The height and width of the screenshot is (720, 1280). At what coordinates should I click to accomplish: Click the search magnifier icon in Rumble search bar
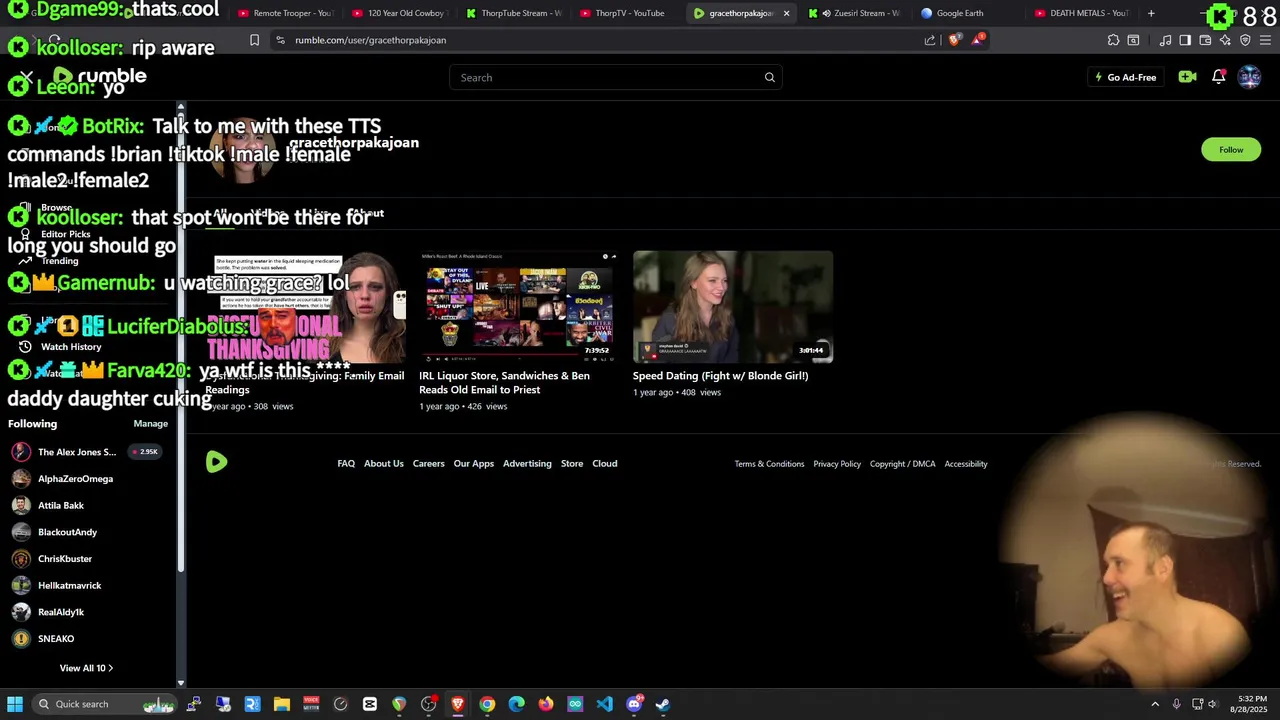tap(769, 77)
